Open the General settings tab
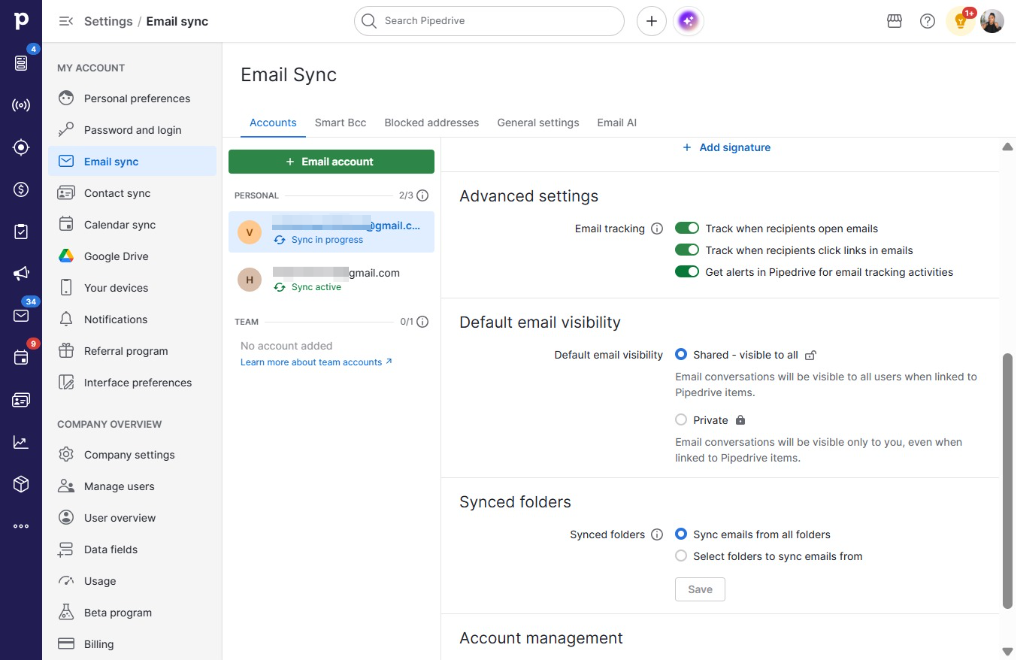Screen dimensions: 1016x660 (538, 122)
